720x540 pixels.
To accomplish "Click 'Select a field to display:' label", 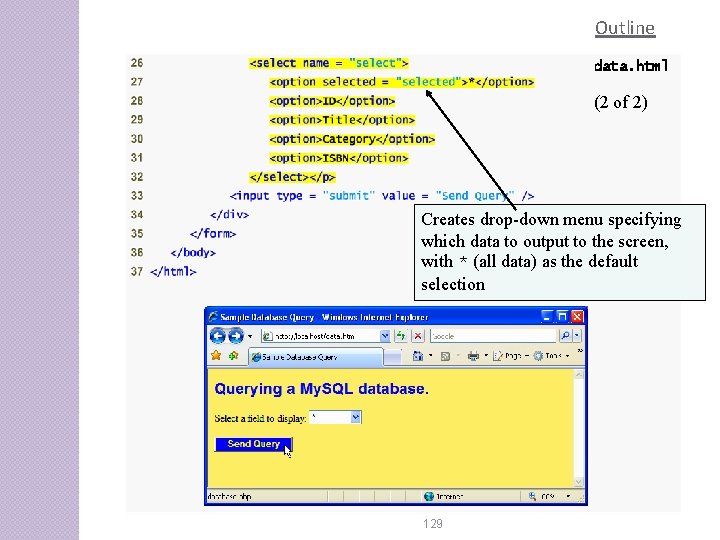I will tap(260, 418).
